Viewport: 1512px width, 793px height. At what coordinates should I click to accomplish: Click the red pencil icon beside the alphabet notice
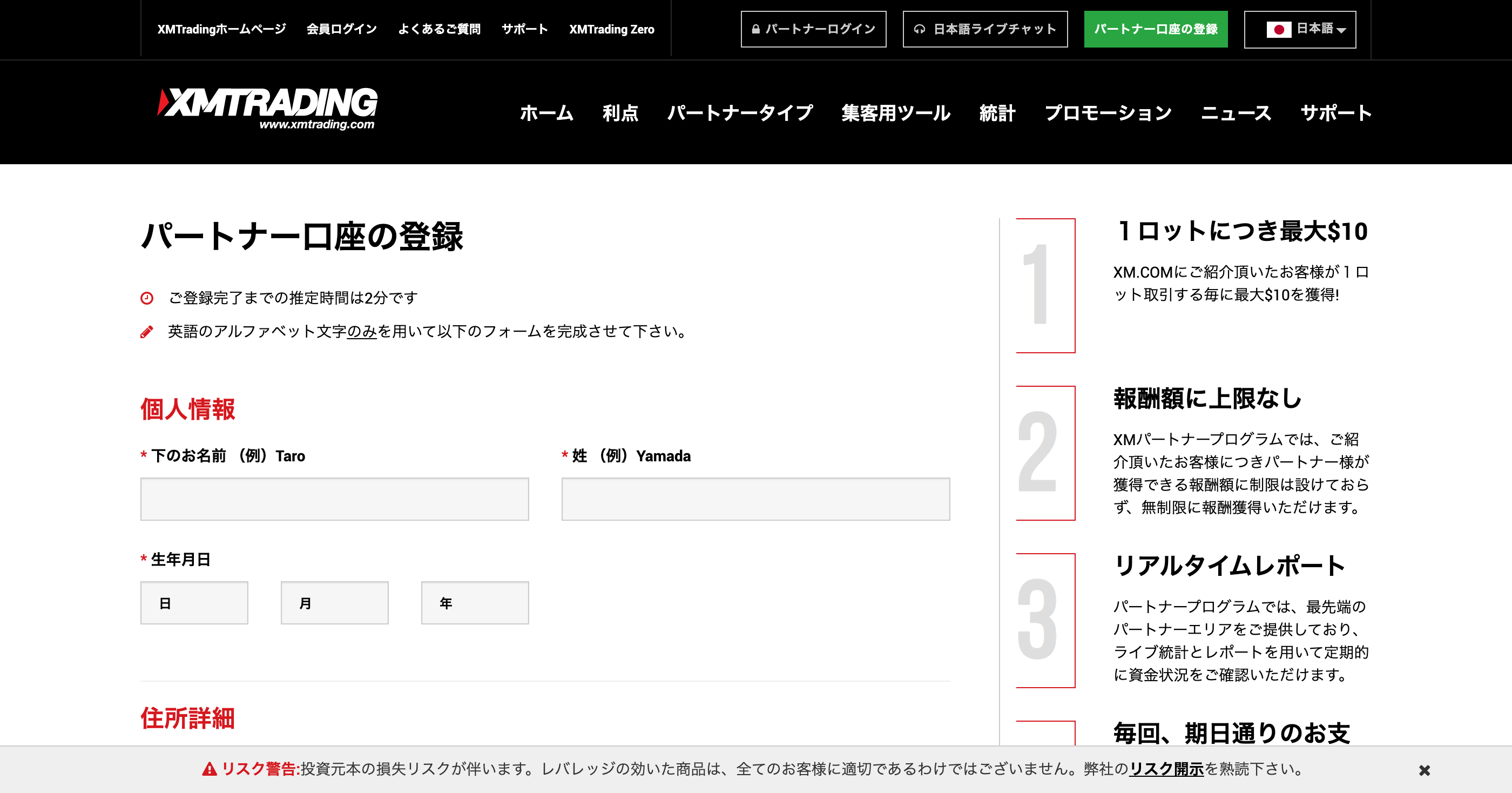(x=147, y=332)
